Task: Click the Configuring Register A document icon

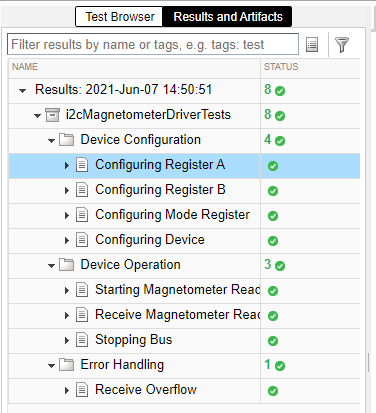Action: pyautogui.click(x=82, y=165)
